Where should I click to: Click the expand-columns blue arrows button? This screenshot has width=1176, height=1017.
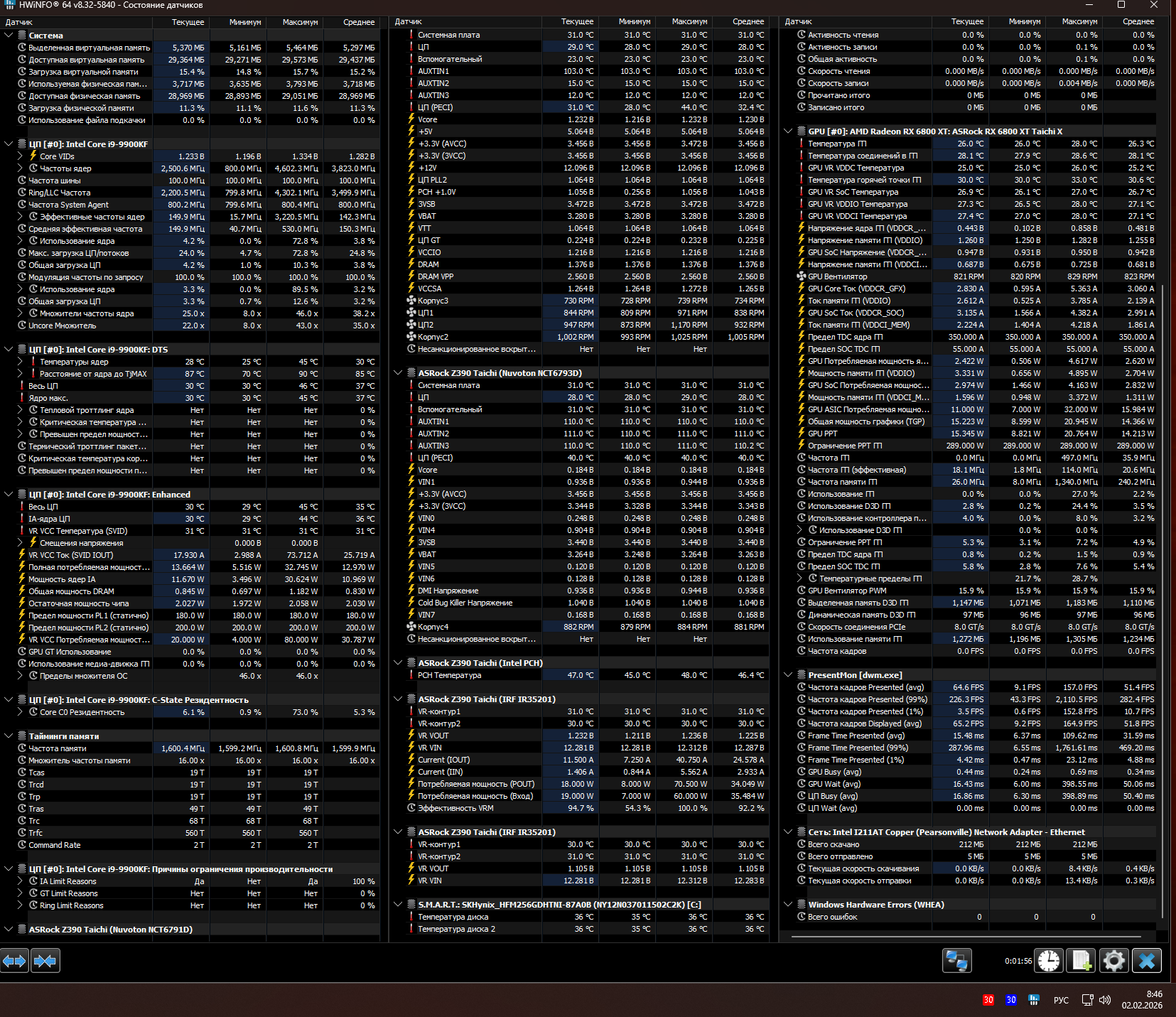click(14, 961)
